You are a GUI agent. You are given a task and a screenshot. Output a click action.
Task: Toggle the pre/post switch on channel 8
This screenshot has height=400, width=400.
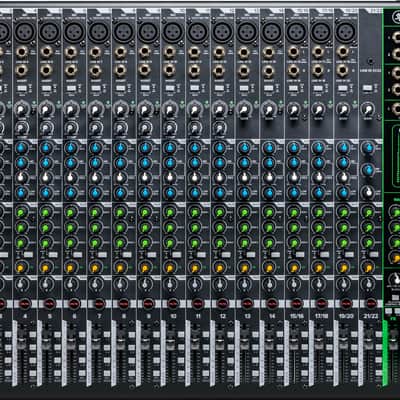pyautogui.click(x=127, y=254)
